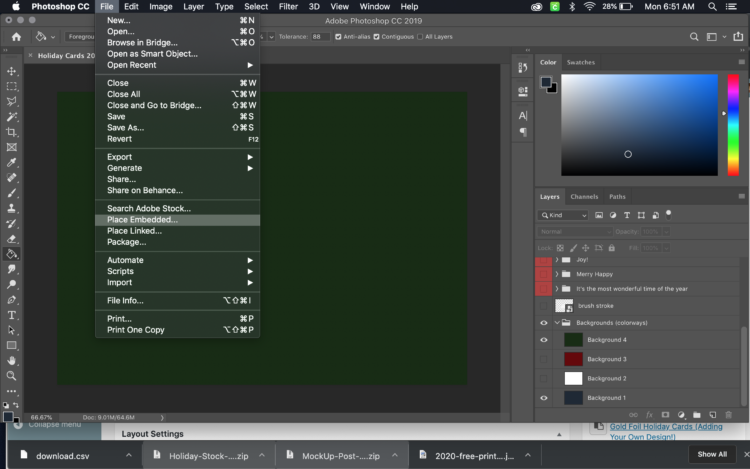The image size is (750, 469).
Task: Open the Layer menu
Action: click(193, 7)
